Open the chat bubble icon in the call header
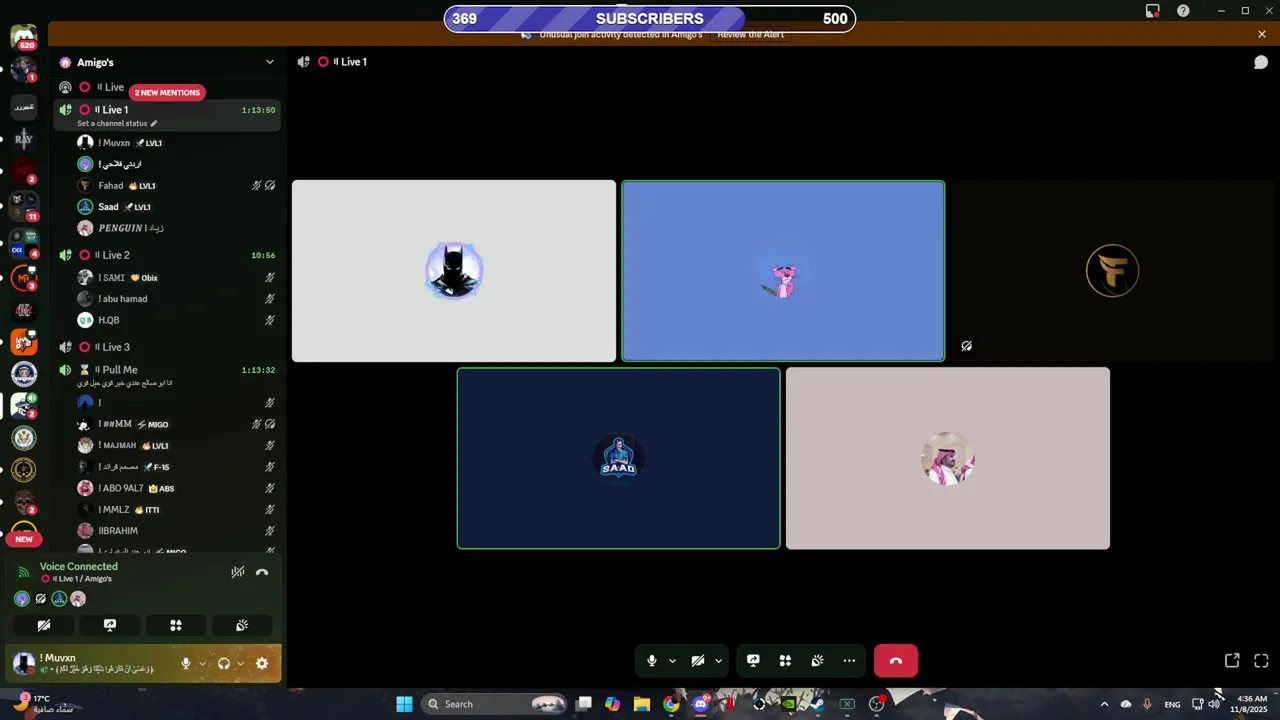The height and width of the screenshot is (720, 1280). pos(1261,62)
